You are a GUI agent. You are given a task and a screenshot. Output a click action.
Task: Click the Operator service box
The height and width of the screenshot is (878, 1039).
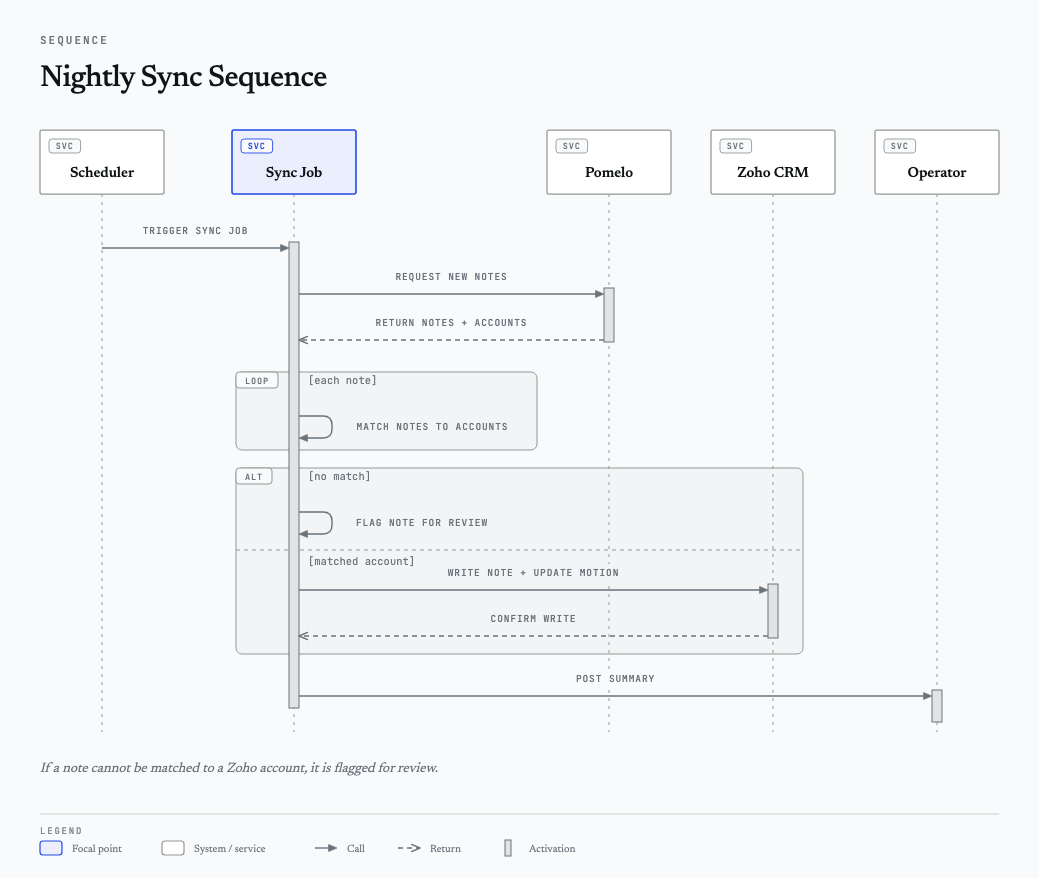pos(937,162)
